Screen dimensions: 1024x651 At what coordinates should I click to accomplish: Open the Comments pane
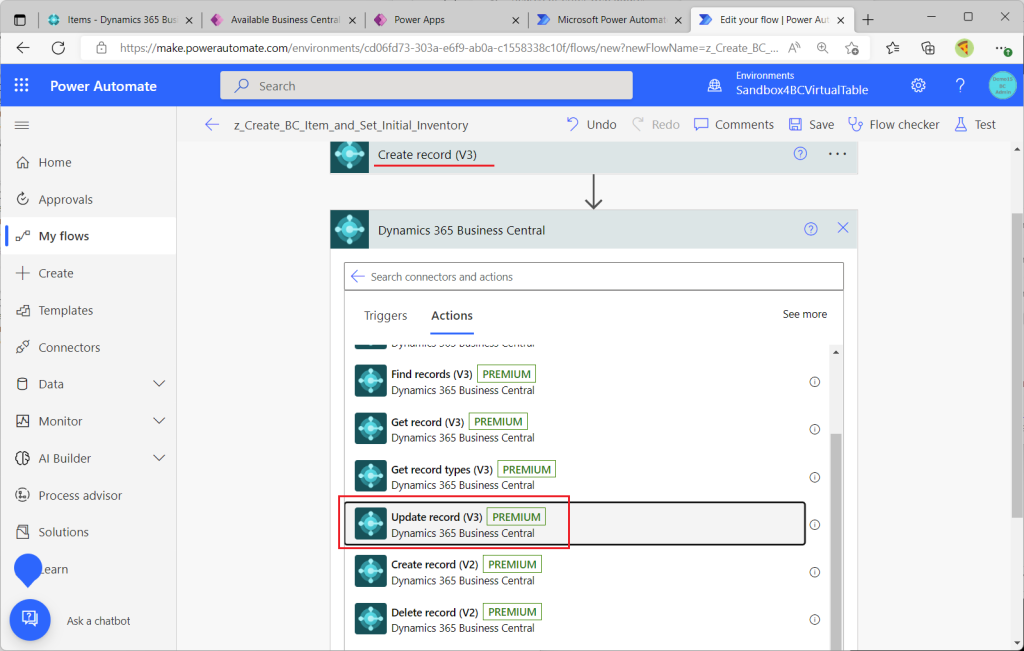[x=733, y=124]
